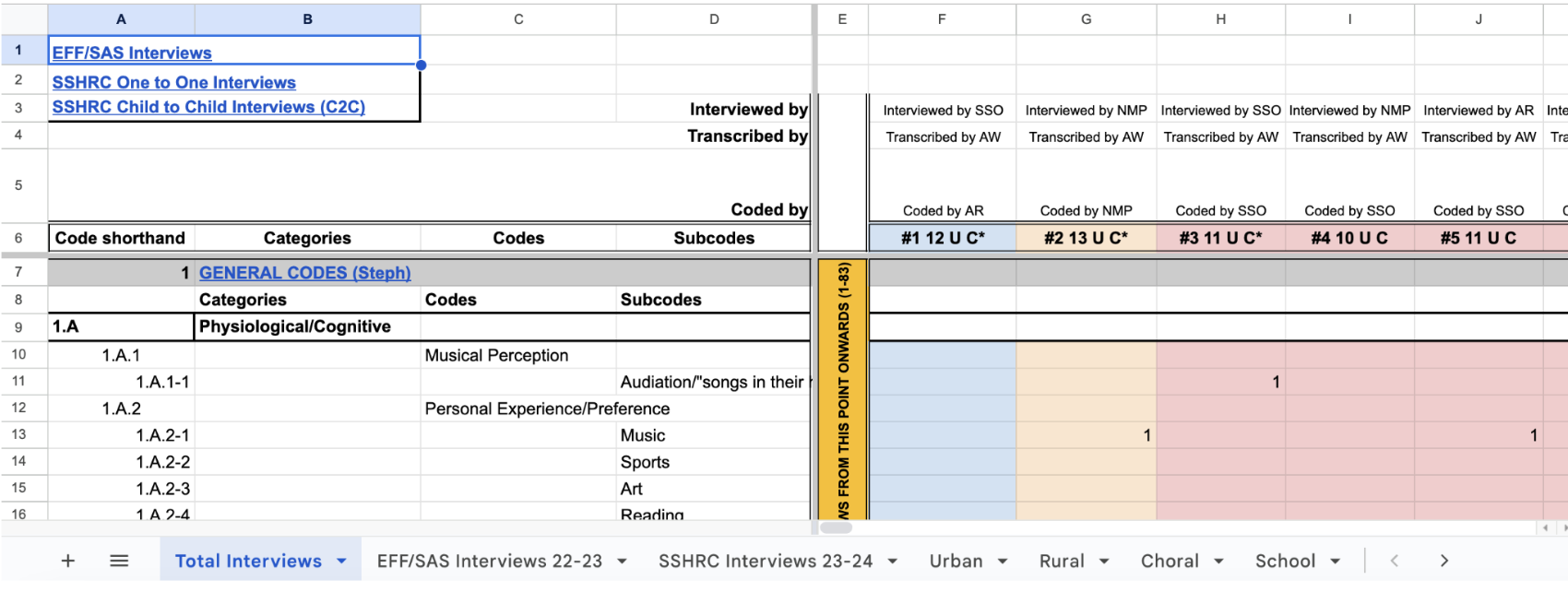This screenshot has width=1568, height=592.
Task: Open EFF/SAS Interviews link
Action: (x=132, y=53)
